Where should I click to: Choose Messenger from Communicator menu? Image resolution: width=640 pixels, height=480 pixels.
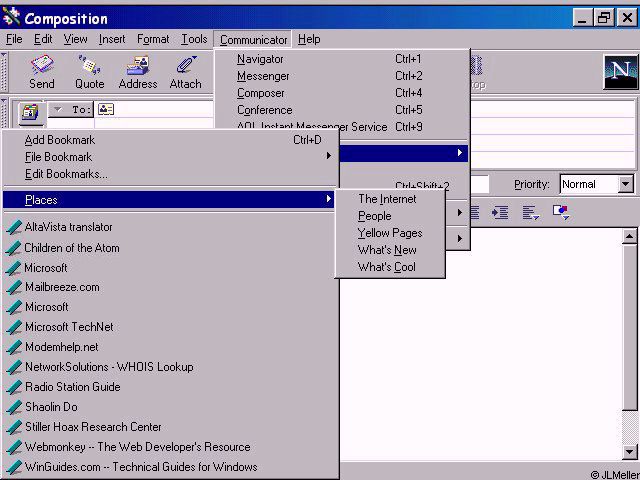click(342, 76)
